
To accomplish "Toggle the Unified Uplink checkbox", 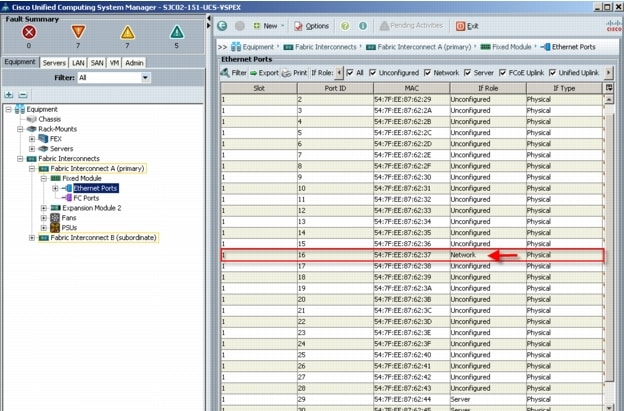I will (x=552, y=73).
